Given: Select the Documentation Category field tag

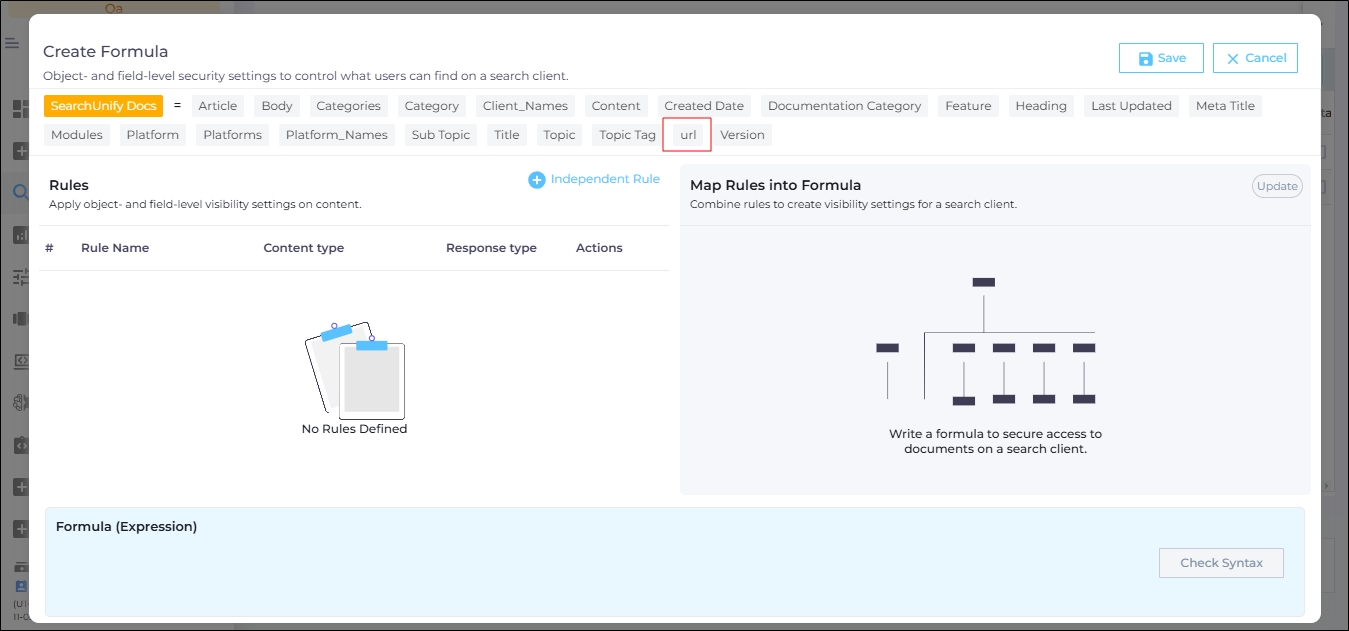Looking at the screenshot, I should [x=844, y=106].
